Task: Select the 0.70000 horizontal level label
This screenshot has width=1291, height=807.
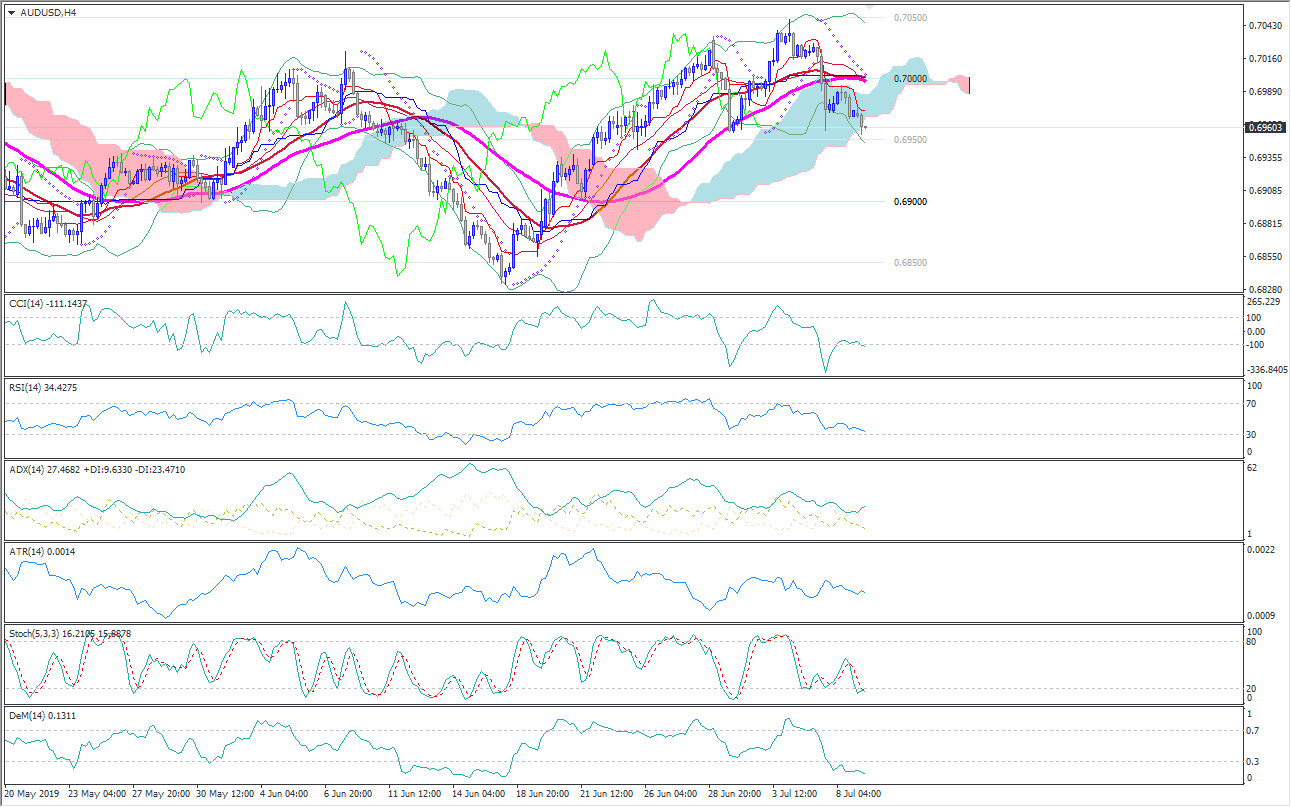Action: [x=910, y=79]
